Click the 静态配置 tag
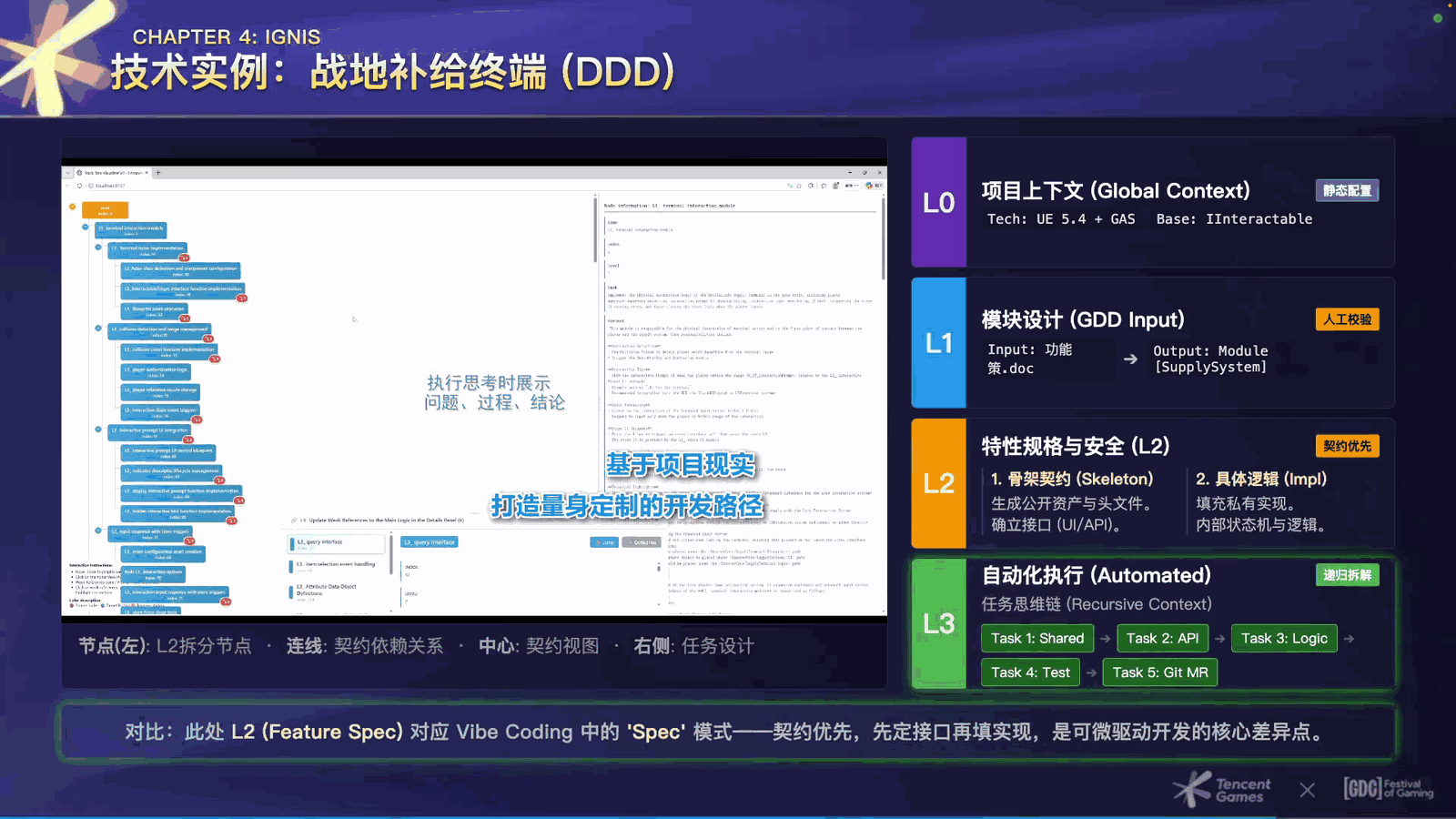Screen dimensions: 1456x819 pyautogui.click(x=1348, y=190)
